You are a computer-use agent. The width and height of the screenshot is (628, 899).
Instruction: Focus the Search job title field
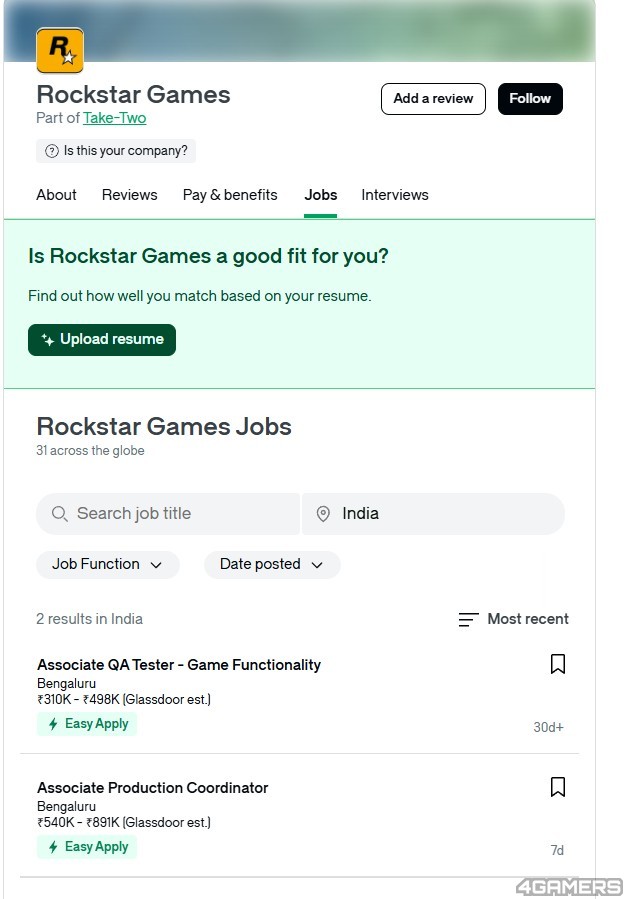click(180, 514)
